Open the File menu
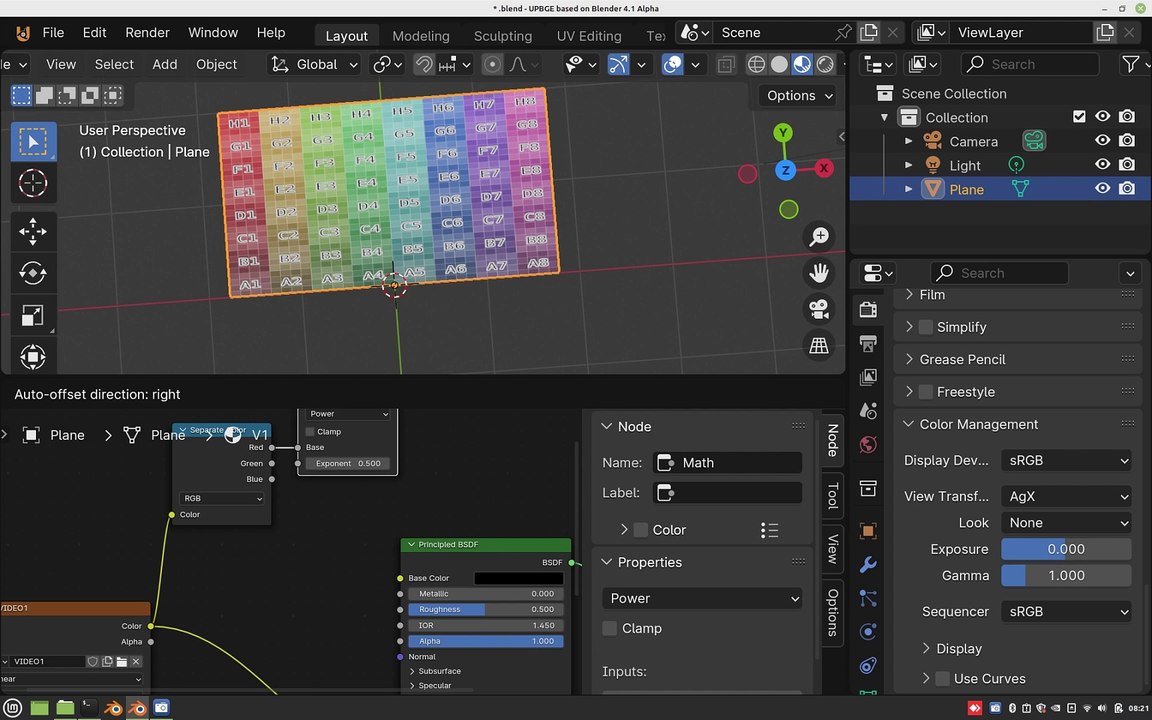This screenshot has width=1152, height=720. click(x=53, y=33)
